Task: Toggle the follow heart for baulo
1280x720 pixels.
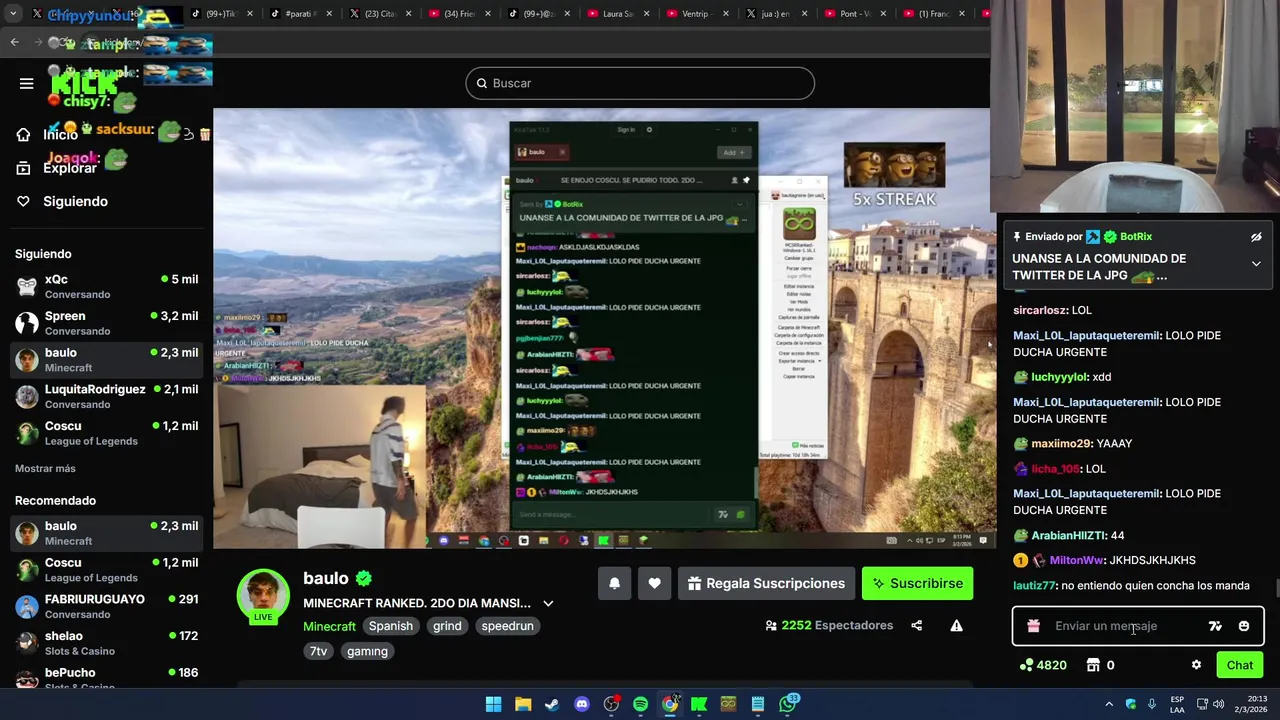Action: [x=654, y=583]
